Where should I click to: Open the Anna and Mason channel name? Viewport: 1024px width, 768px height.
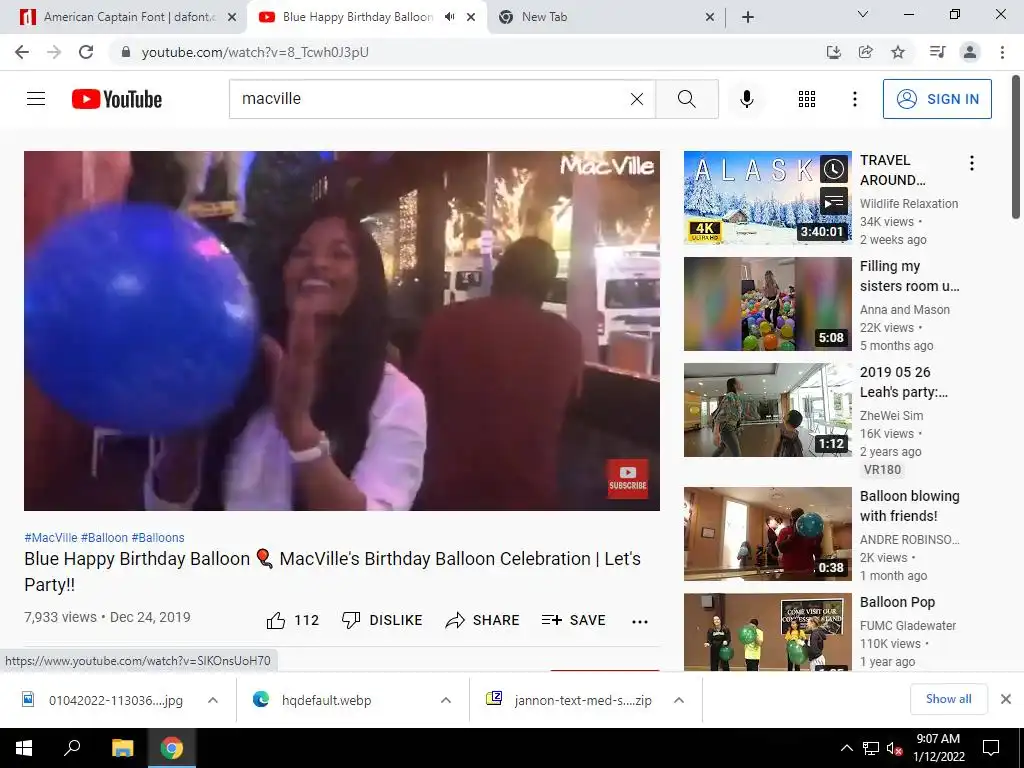(x=904, y=310)
